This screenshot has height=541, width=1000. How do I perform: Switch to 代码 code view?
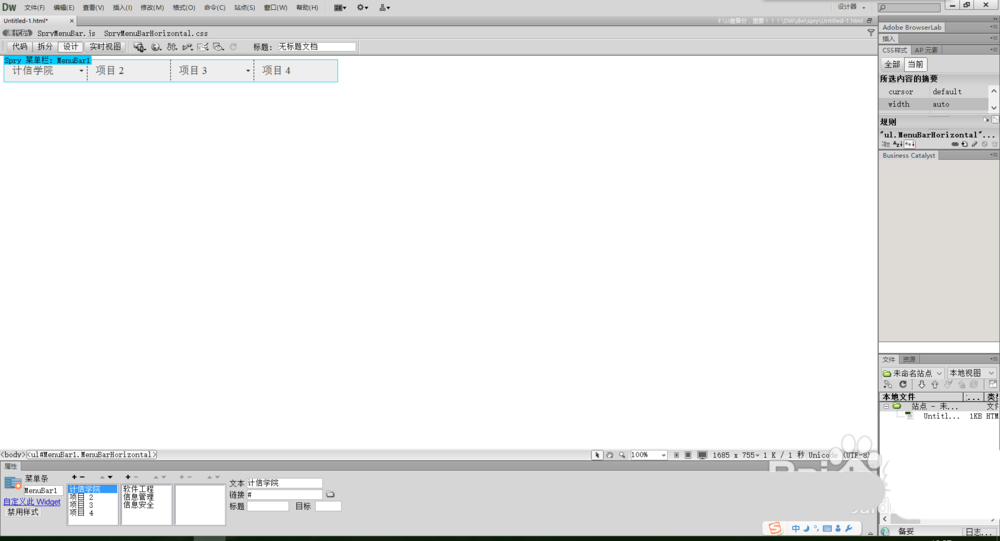[x=20, y=47]
